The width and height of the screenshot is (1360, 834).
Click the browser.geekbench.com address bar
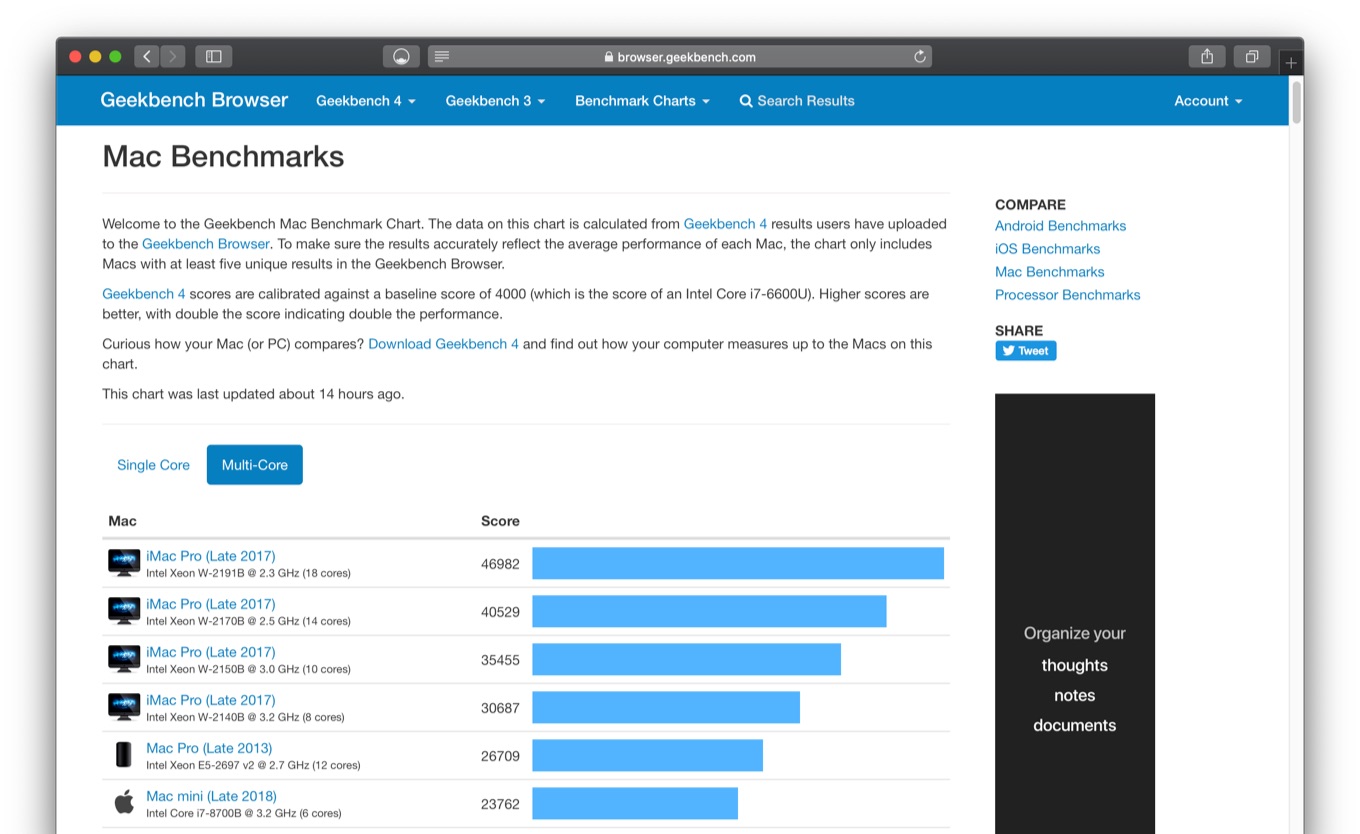pos(680,57)
